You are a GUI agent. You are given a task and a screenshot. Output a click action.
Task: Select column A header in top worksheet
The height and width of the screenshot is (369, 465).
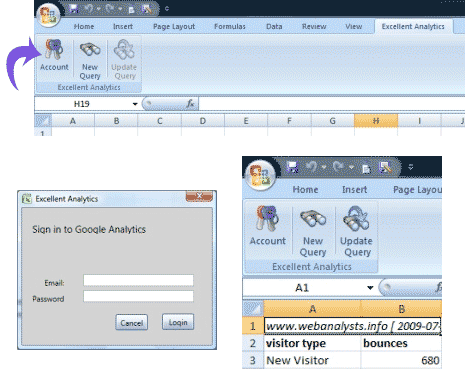point(73,121)
